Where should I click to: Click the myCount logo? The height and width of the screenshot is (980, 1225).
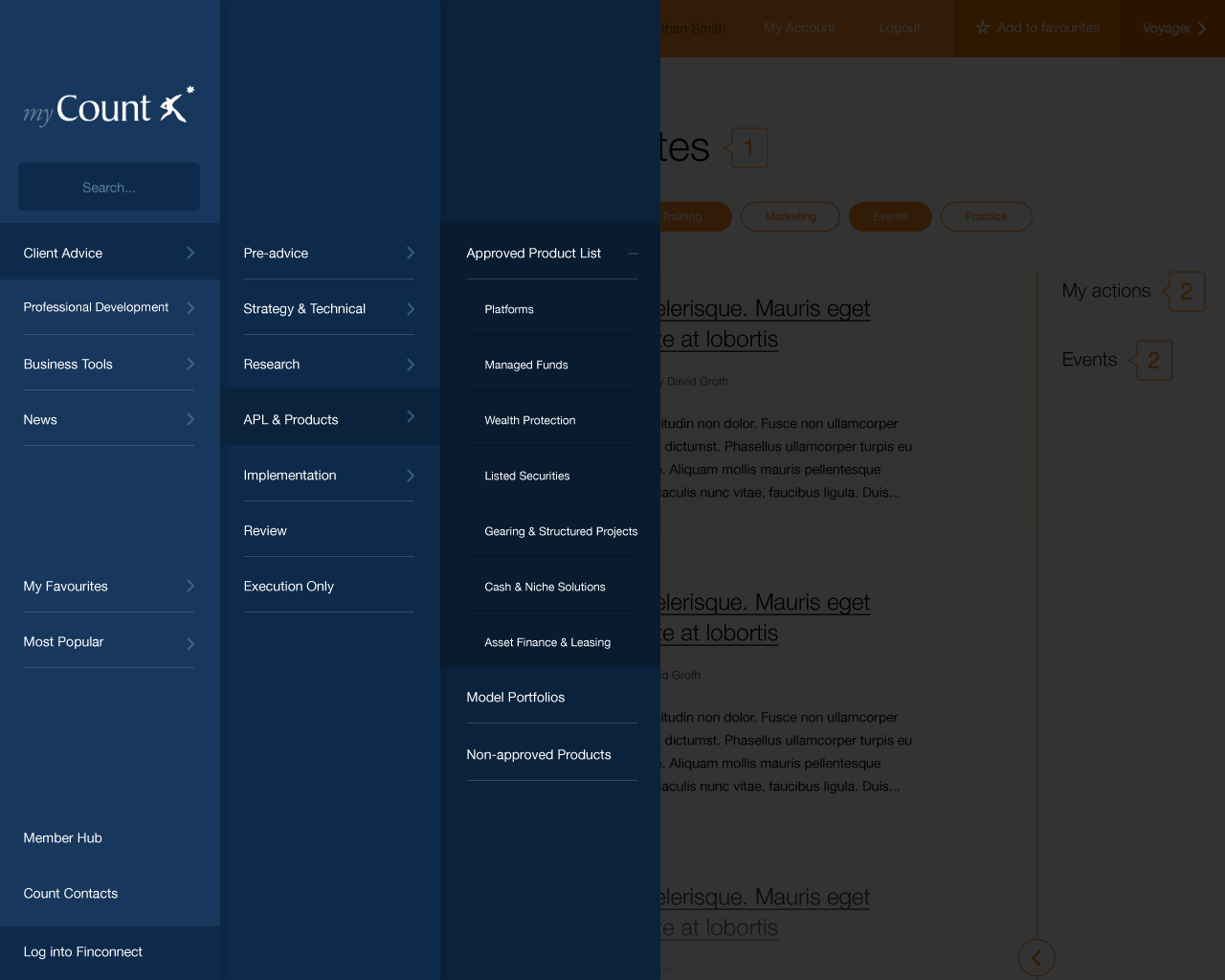108,107
